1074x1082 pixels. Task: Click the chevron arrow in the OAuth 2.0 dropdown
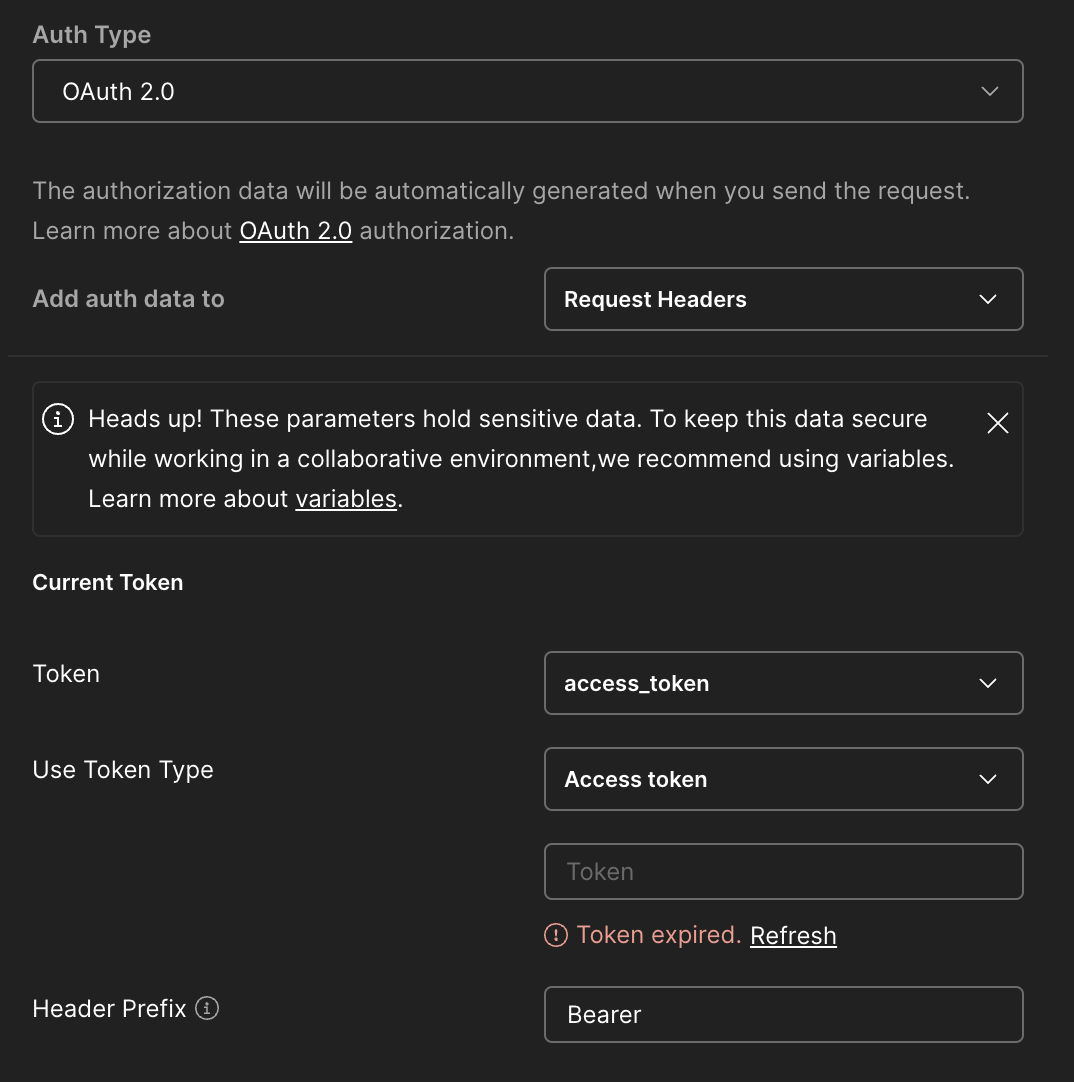click(x=989, y=91)
